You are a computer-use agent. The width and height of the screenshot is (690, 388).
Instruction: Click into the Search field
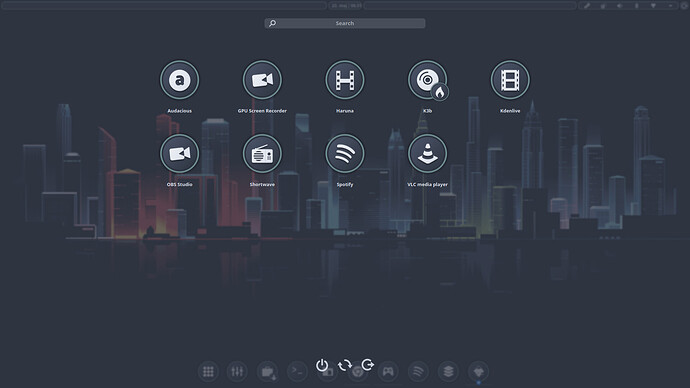(x=345, y=23)
